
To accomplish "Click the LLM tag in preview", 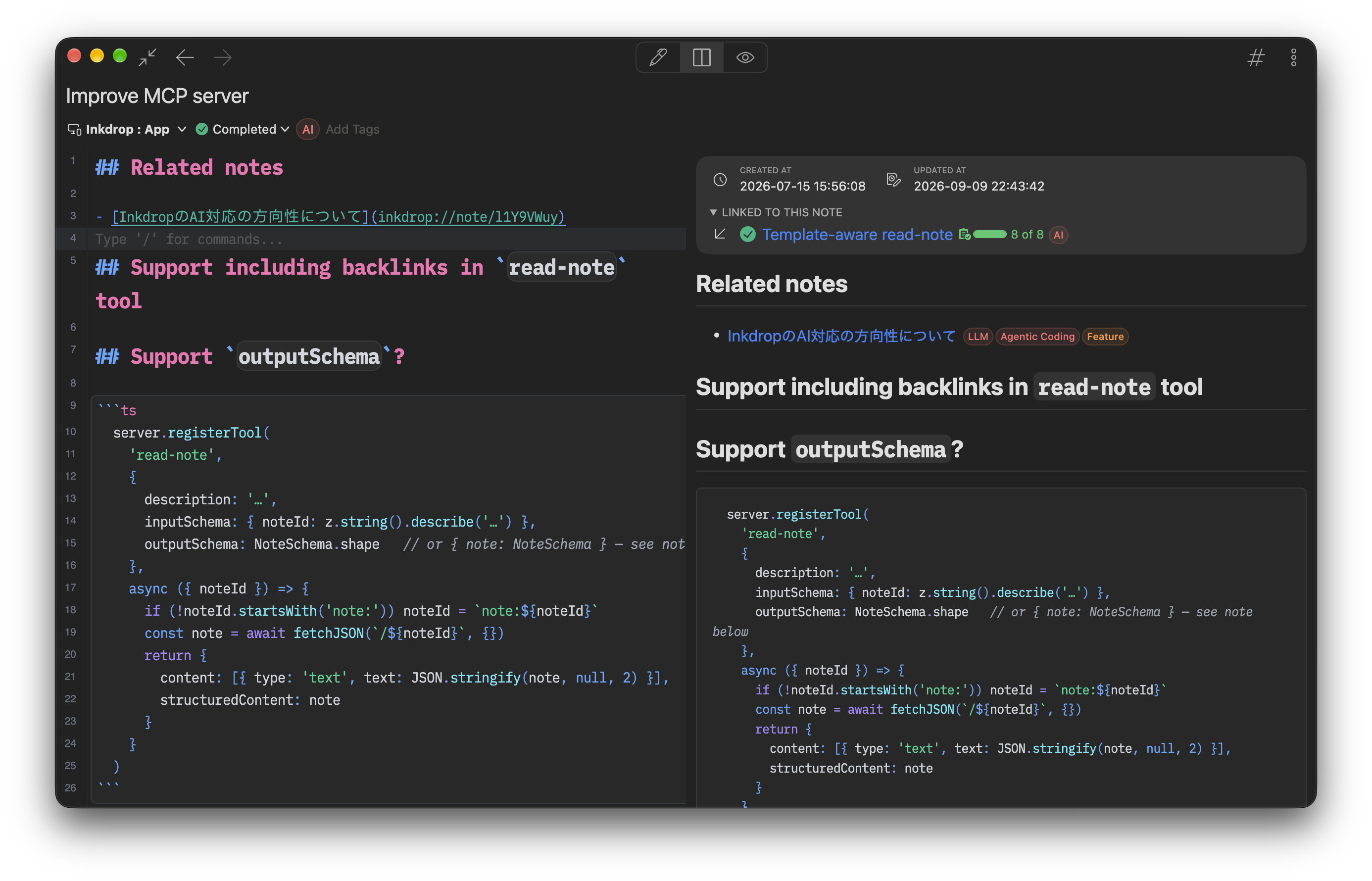I will point(978,337).
